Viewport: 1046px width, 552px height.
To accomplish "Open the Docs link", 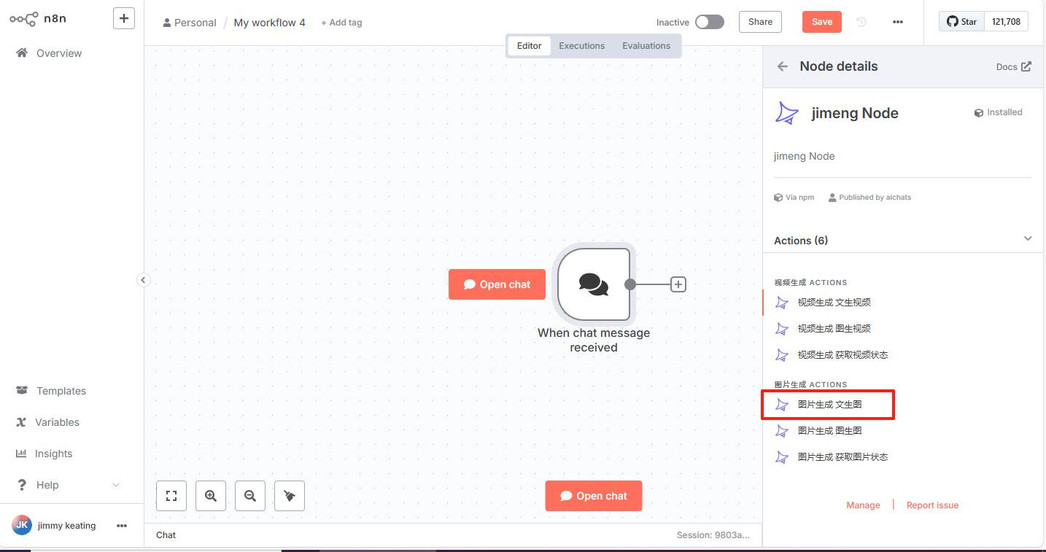I will [x=1013, y=67].
